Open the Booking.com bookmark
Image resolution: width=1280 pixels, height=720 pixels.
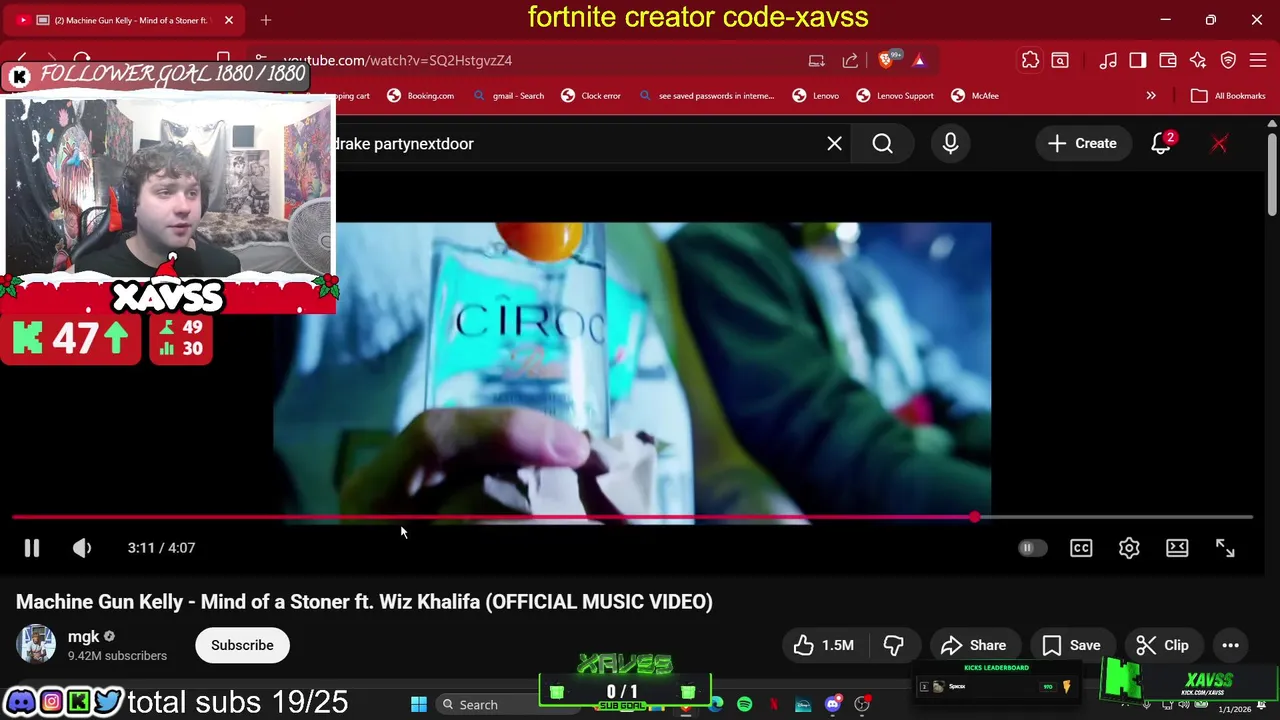421,96
